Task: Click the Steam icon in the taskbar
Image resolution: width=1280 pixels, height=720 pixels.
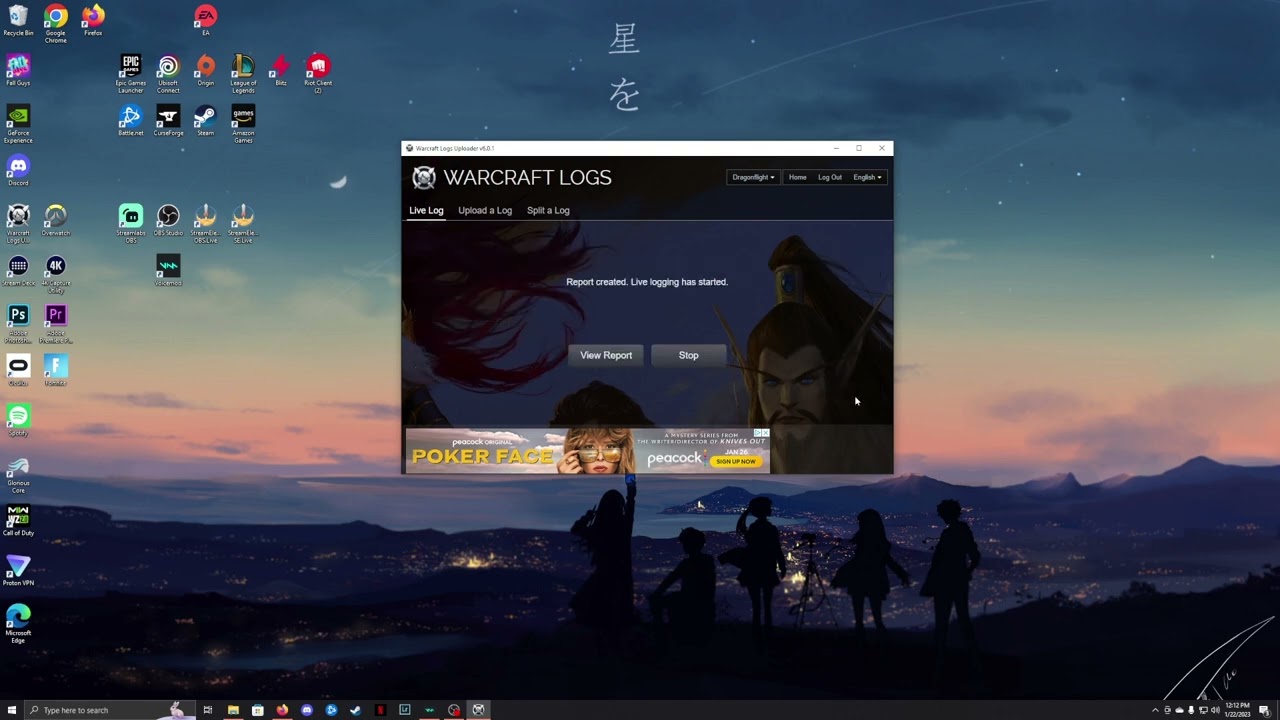Action: click(356, 710)
